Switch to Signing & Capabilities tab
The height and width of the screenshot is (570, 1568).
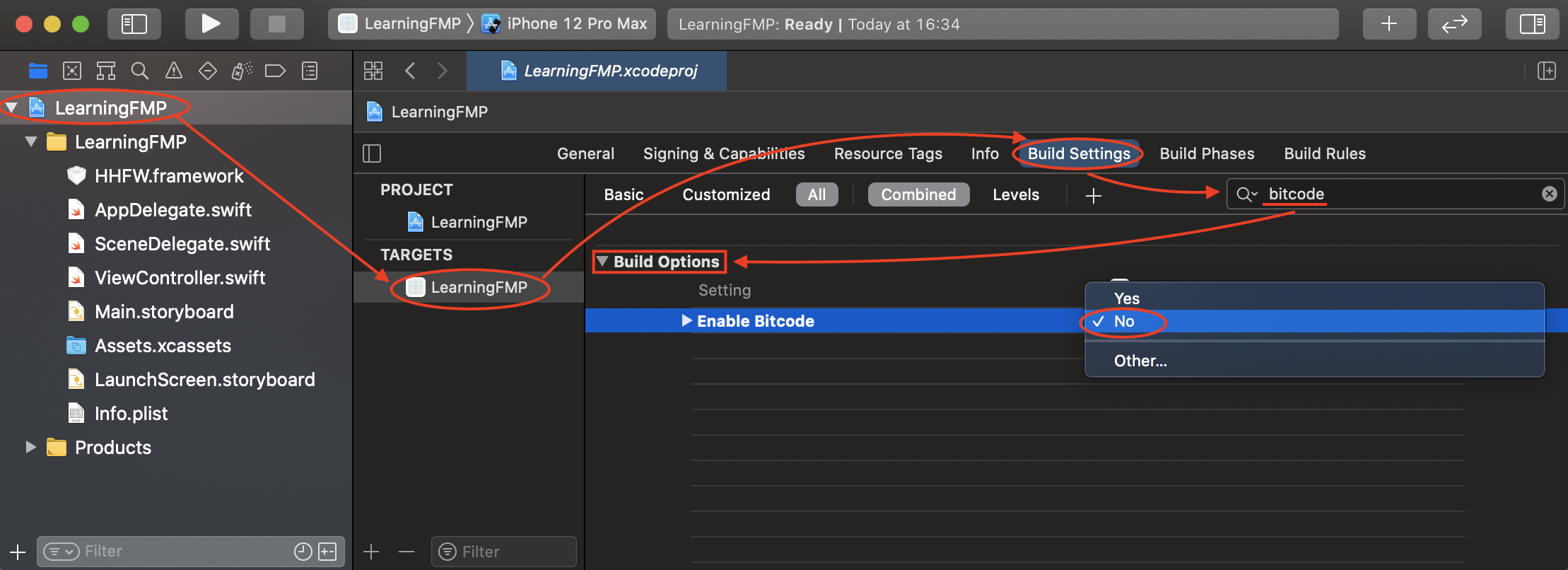(x=724, y=153)
